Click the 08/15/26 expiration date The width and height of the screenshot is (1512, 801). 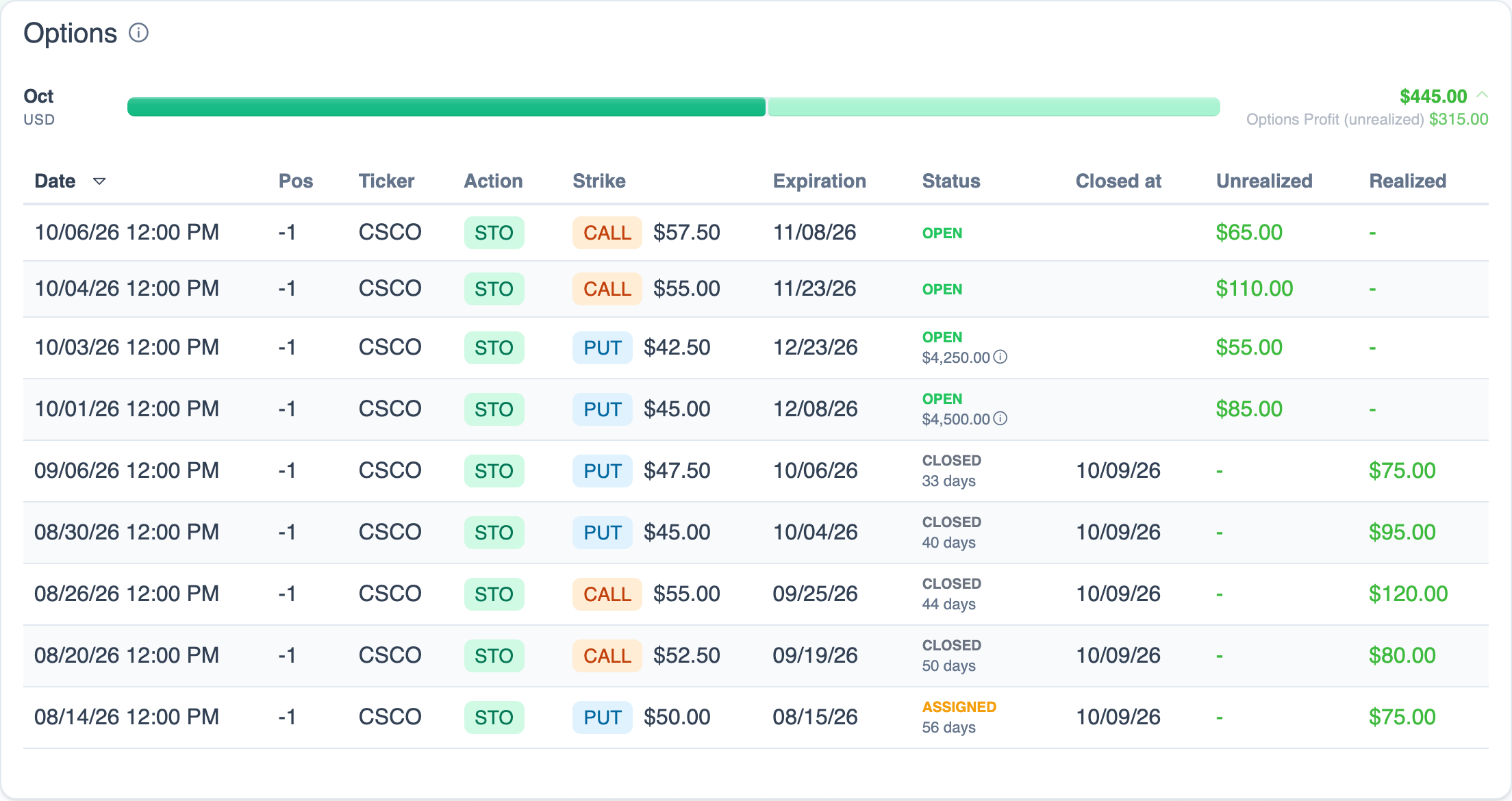tap(815, 717)
